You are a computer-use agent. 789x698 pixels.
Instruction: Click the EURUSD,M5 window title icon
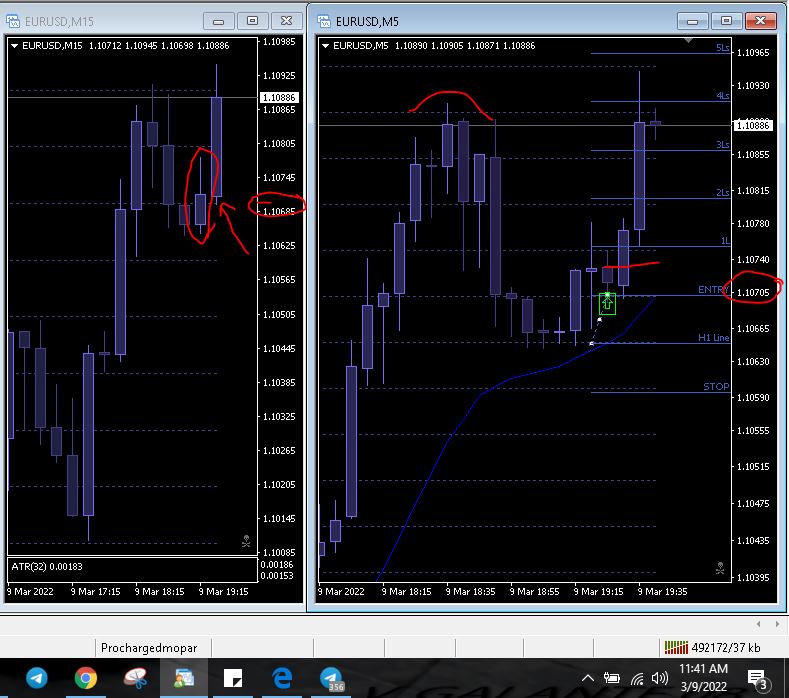pos(324,21)
